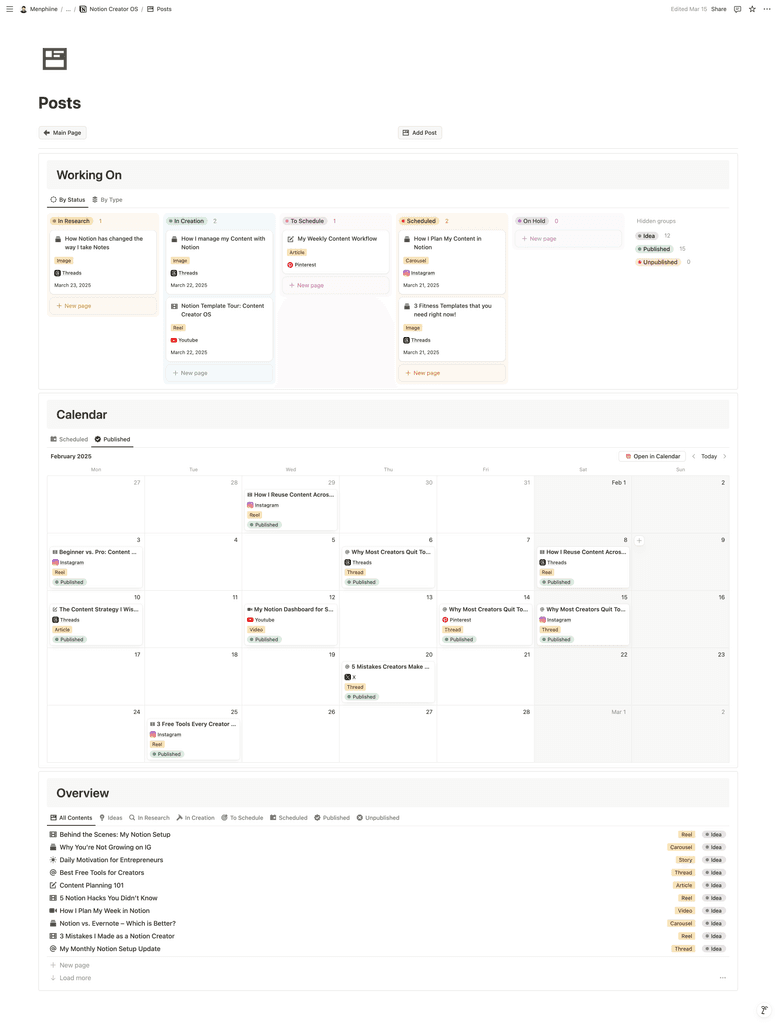Image resolution: width=778 pixels, height=1024 pixels.
Task: Open the Unpublished overview tab
Action: pos(378,818)
